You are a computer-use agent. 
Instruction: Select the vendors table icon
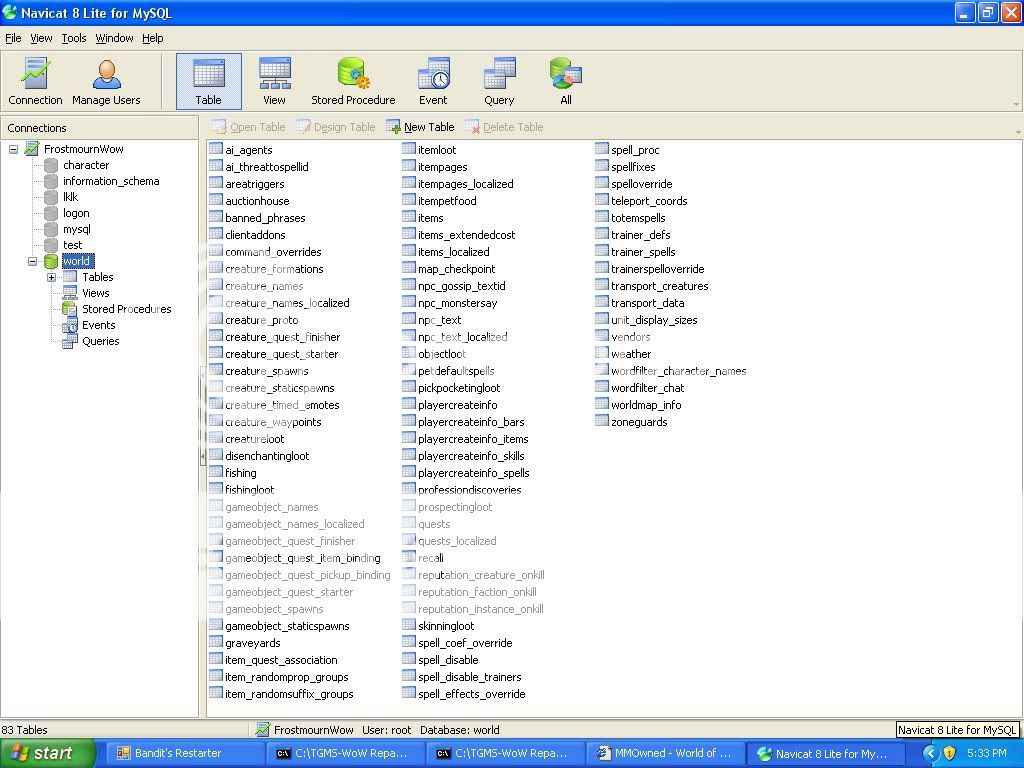pyautogui.click(x=602, y=336)
